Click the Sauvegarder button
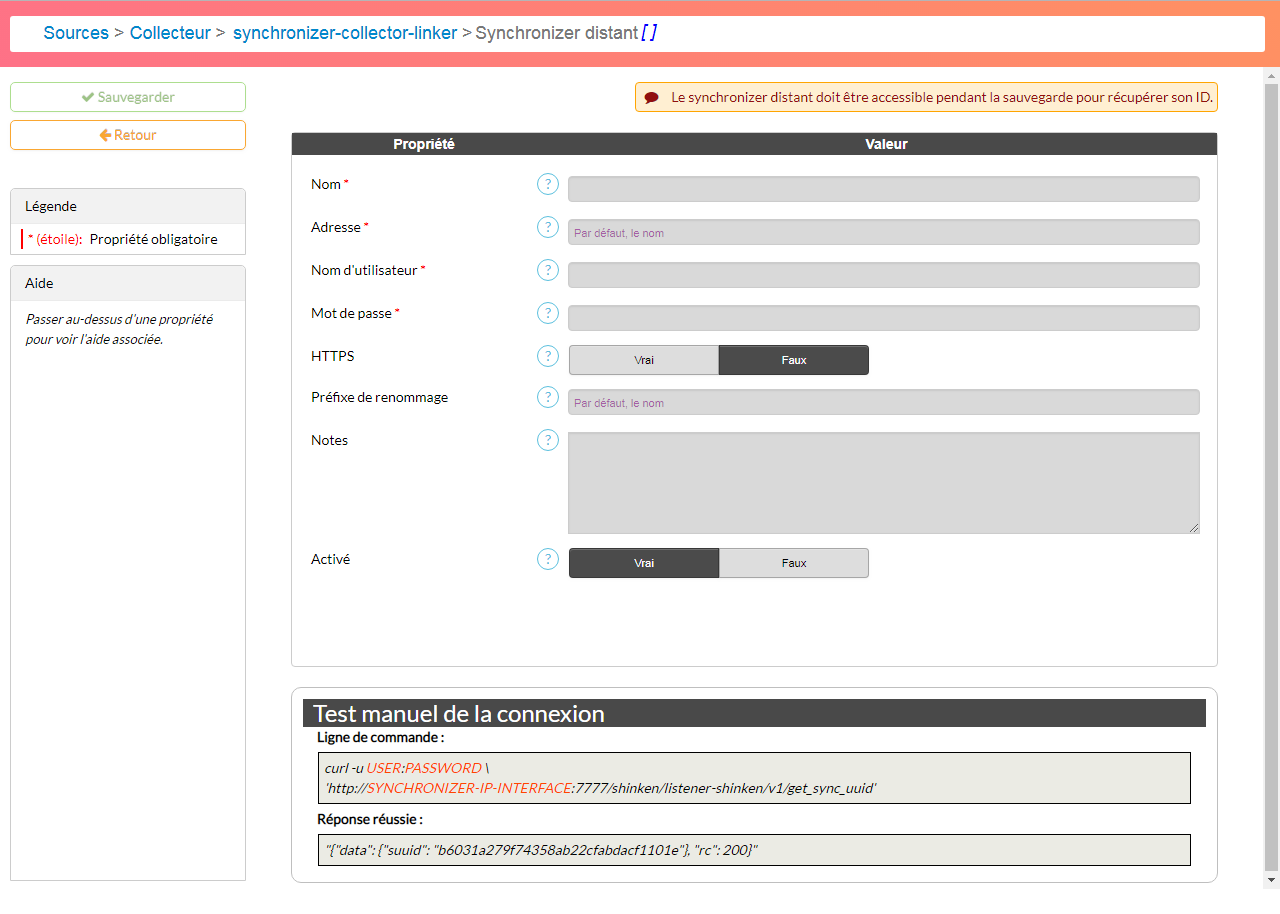 tap(128, 97)
